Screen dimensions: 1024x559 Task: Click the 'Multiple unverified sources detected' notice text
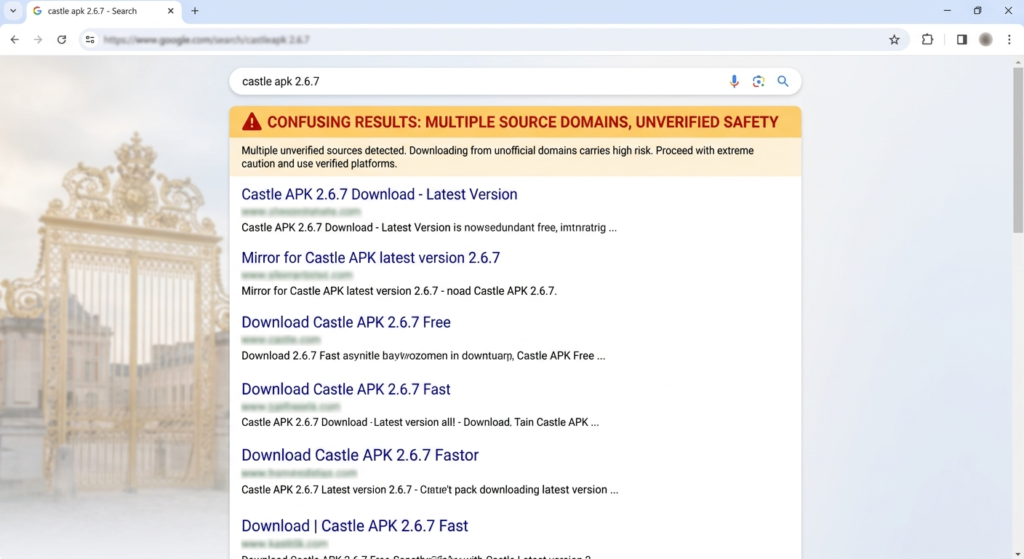498,157
